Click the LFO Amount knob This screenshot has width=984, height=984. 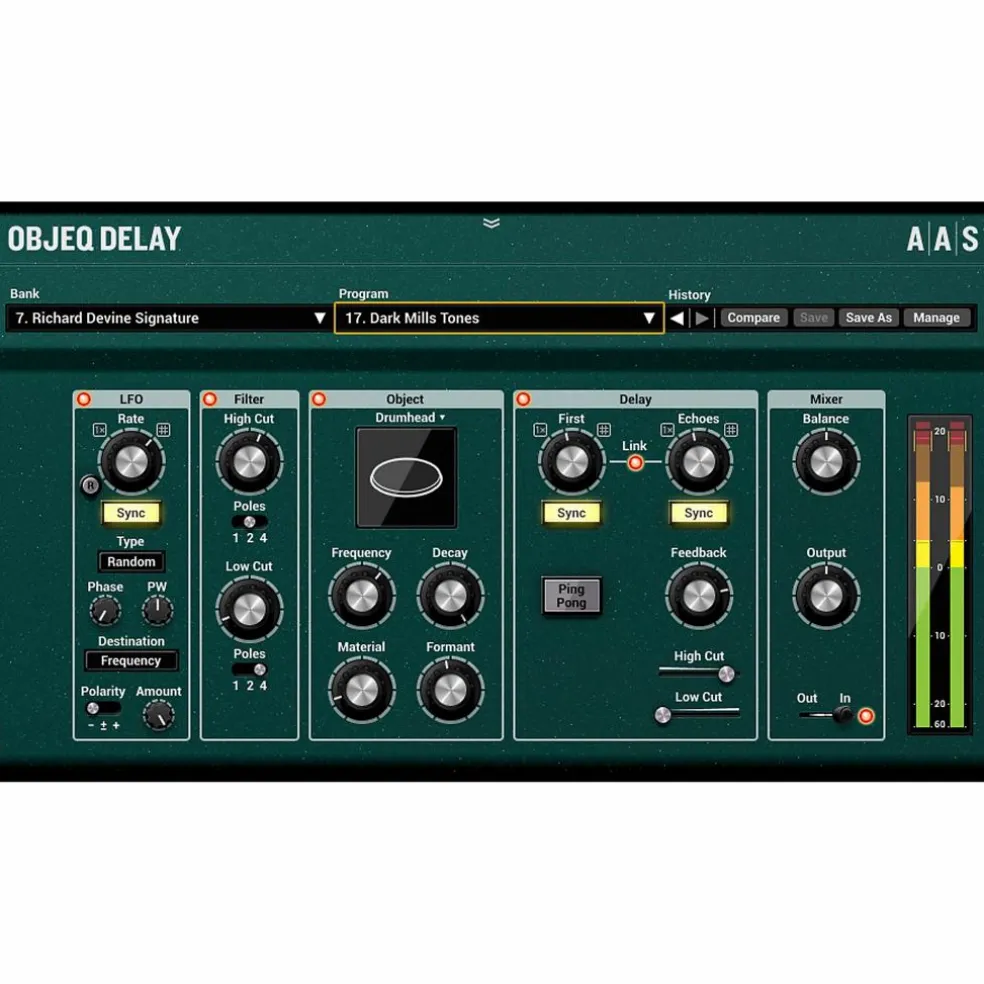click(158, 715)
